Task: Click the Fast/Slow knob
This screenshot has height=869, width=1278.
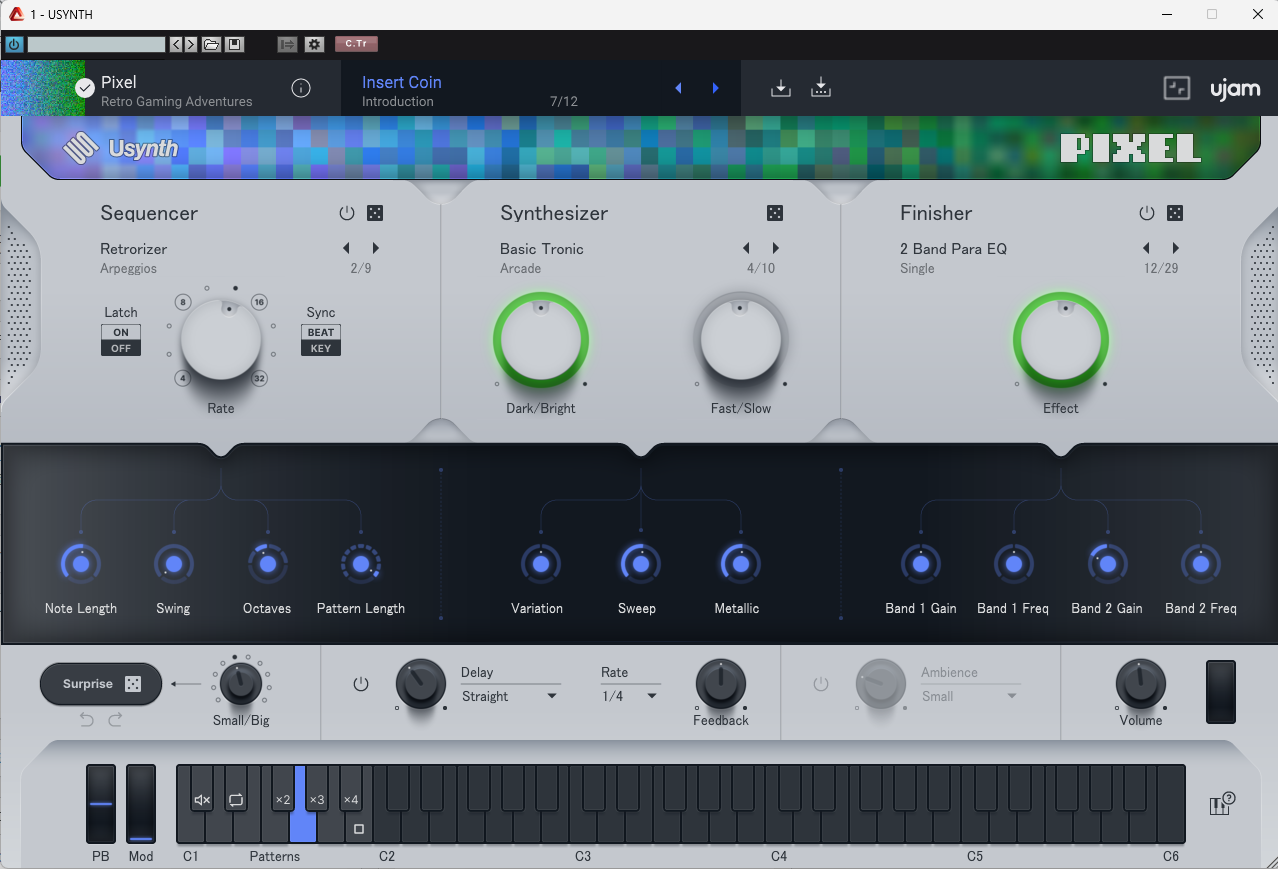Action: coord(741,340)
